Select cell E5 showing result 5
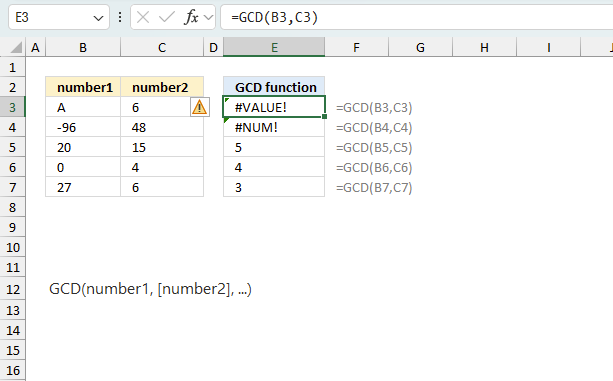The height and width of the screenshot is (381, 613). click(274, 147)
